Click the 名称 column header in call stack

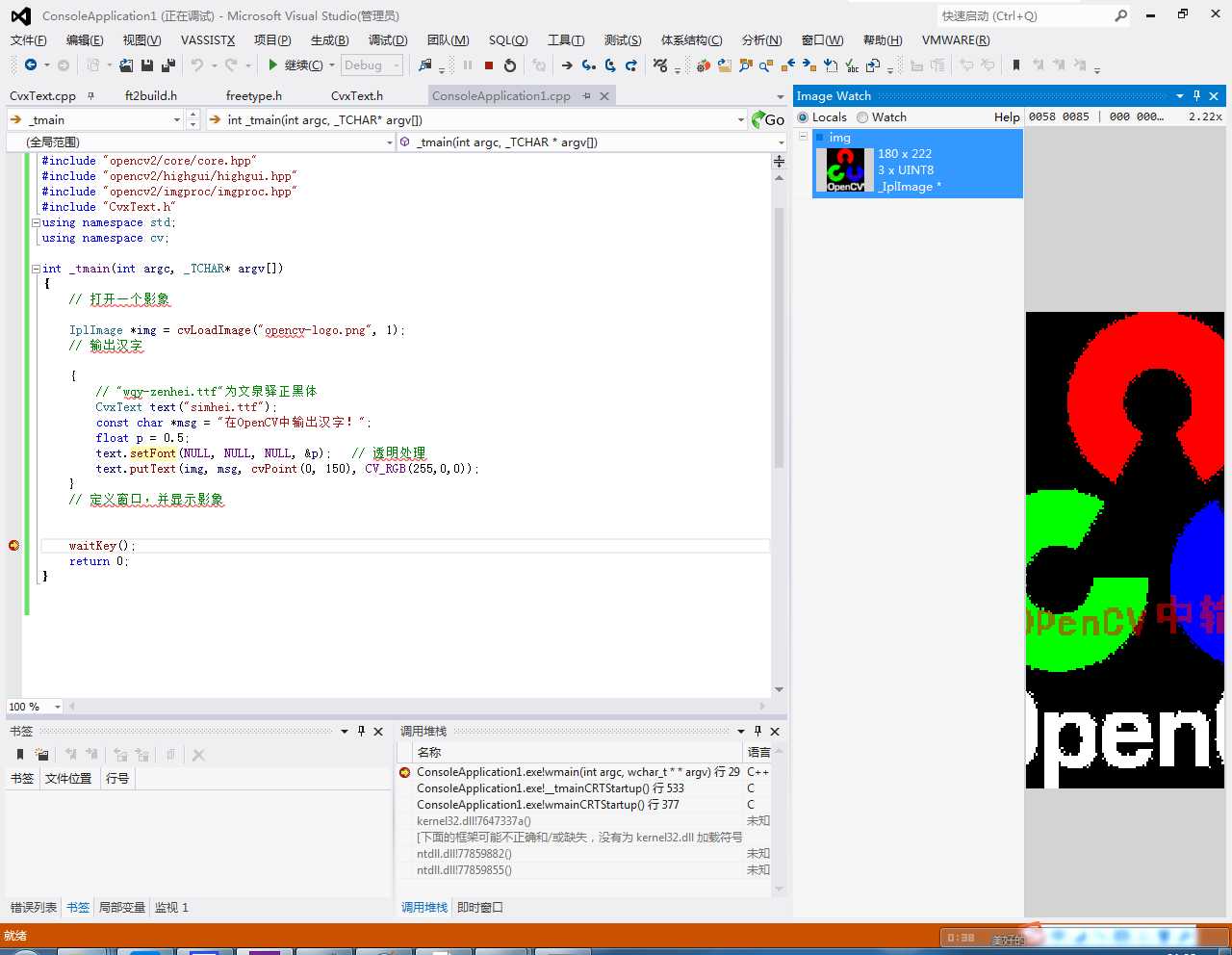(x=577, y=752)
